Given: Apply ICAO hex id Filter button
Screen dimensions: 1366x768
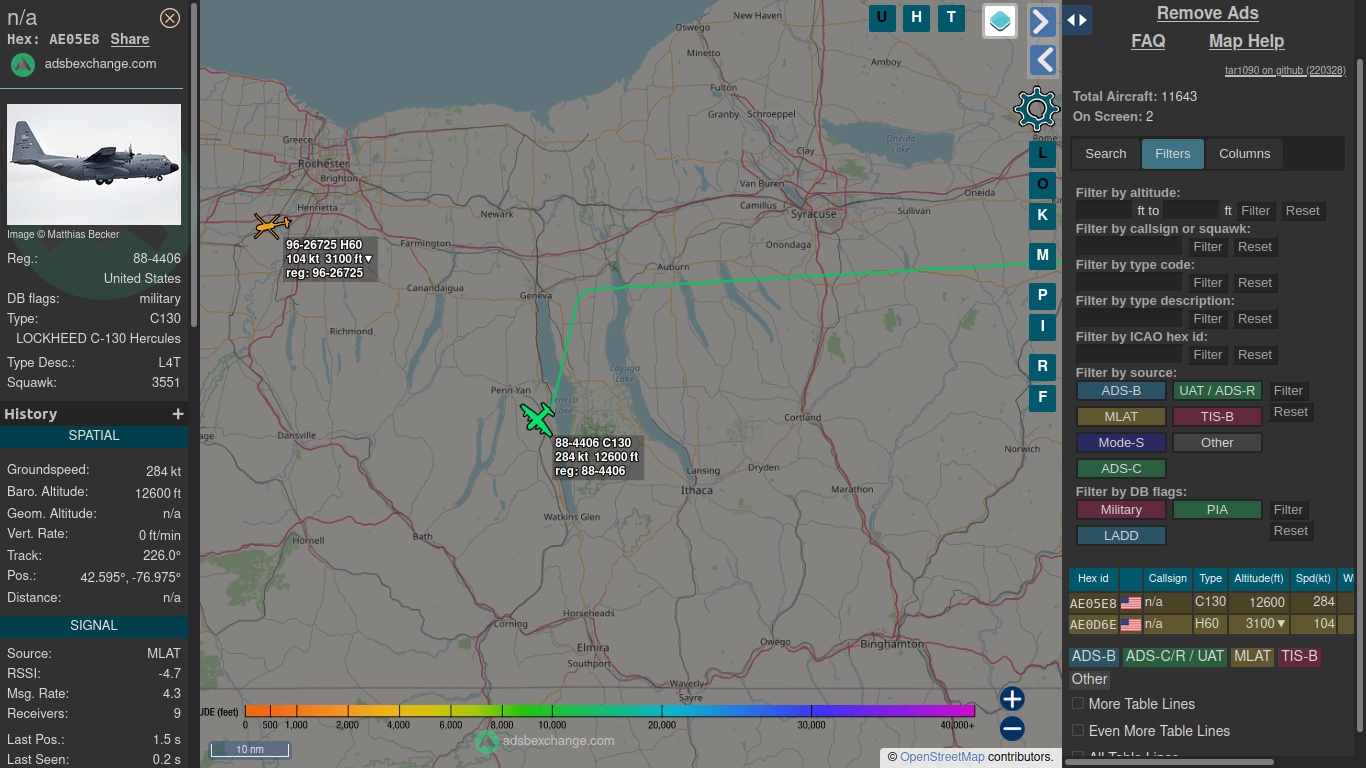Looking at the screenshot, I should pyautogui.click(x=1208, y=355).
